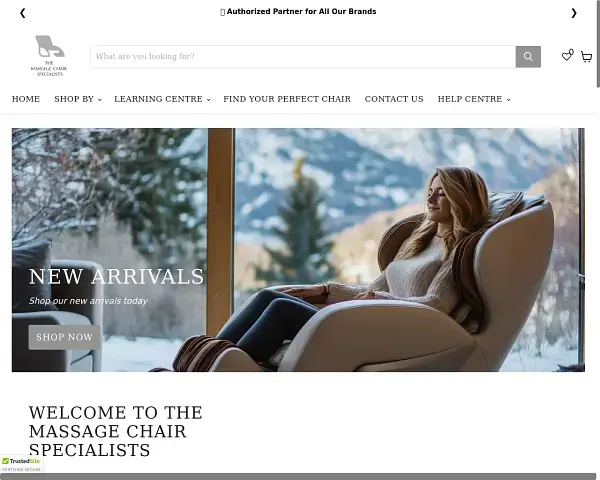Expand the Learning Centre dropdown

[x=162, y=99]
